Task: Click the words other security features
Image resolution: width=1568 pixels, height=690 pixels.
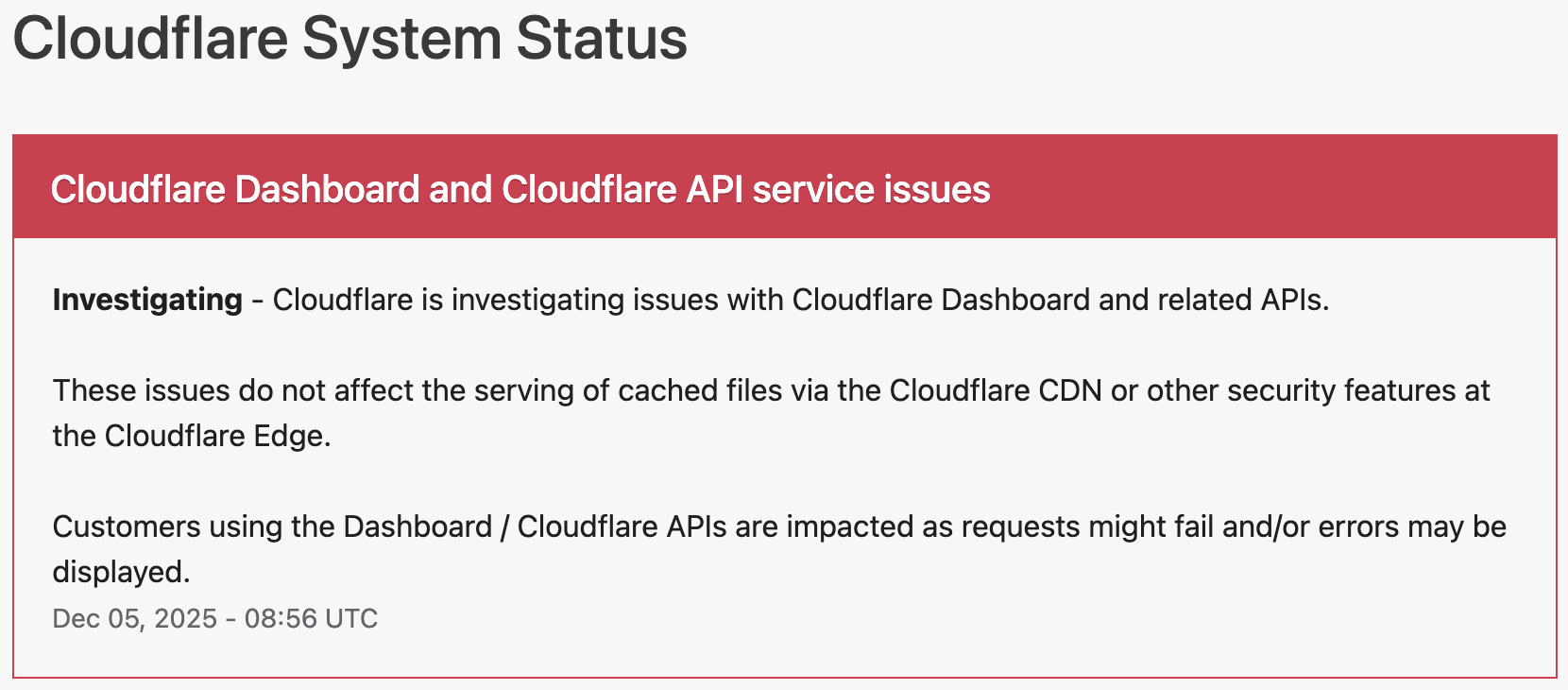Action: point(1302,390)
